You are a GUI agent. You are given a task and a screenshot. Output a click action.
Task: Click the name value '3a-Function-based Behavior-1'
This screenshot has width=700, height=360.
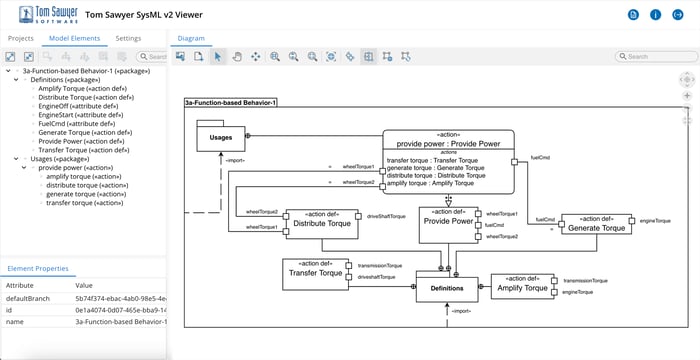tap(121, 322)
